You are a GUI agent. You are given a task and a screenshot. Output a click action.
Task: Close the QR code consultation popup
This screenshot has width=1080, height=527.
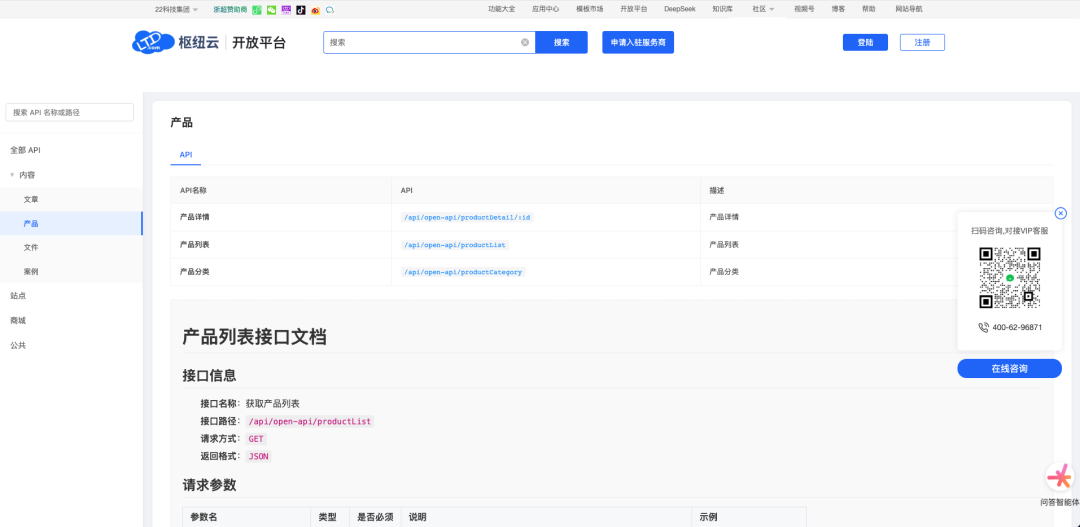coord(1061,213)
